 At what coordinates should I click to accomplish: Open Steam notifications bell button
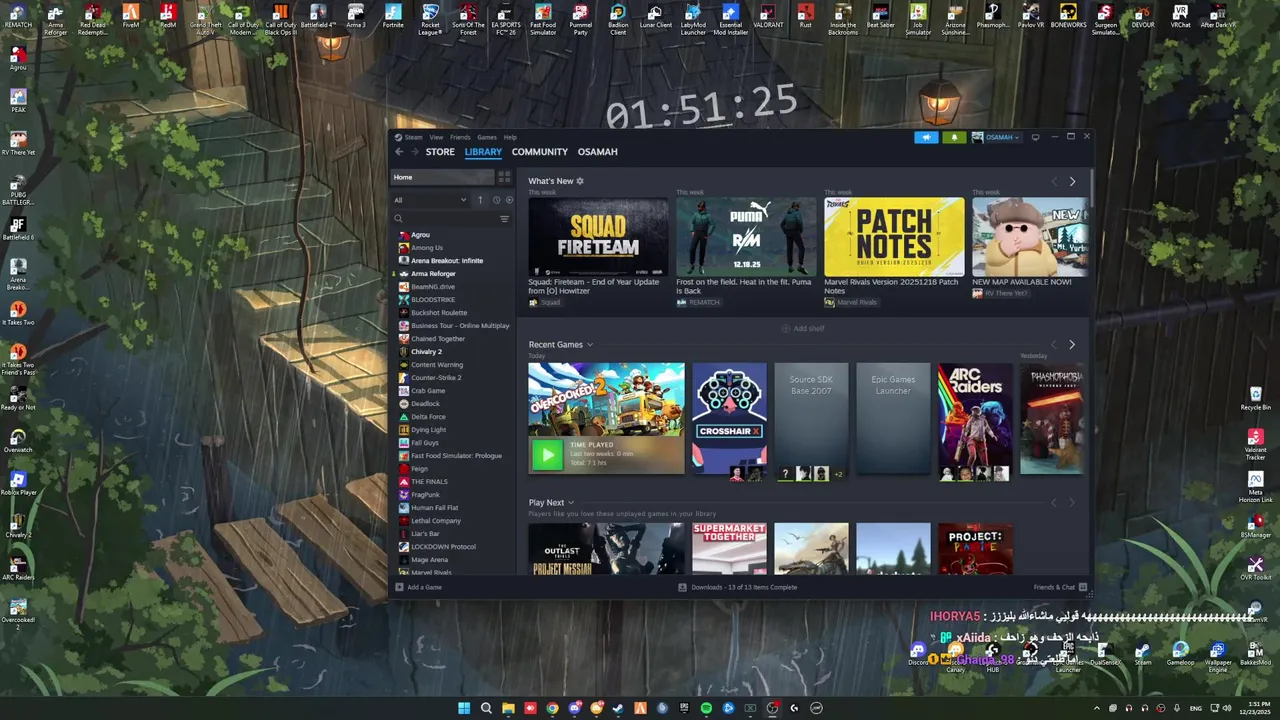(x=954, y=137)
